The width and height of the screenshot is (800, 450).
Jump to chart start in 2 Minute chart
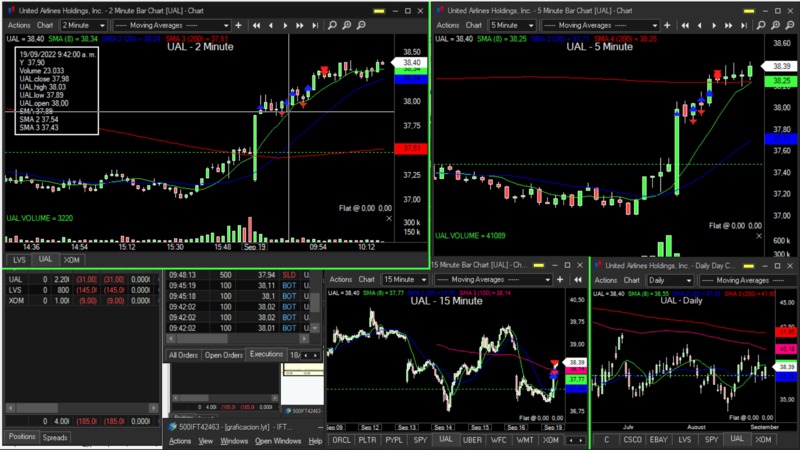(257, 25)
